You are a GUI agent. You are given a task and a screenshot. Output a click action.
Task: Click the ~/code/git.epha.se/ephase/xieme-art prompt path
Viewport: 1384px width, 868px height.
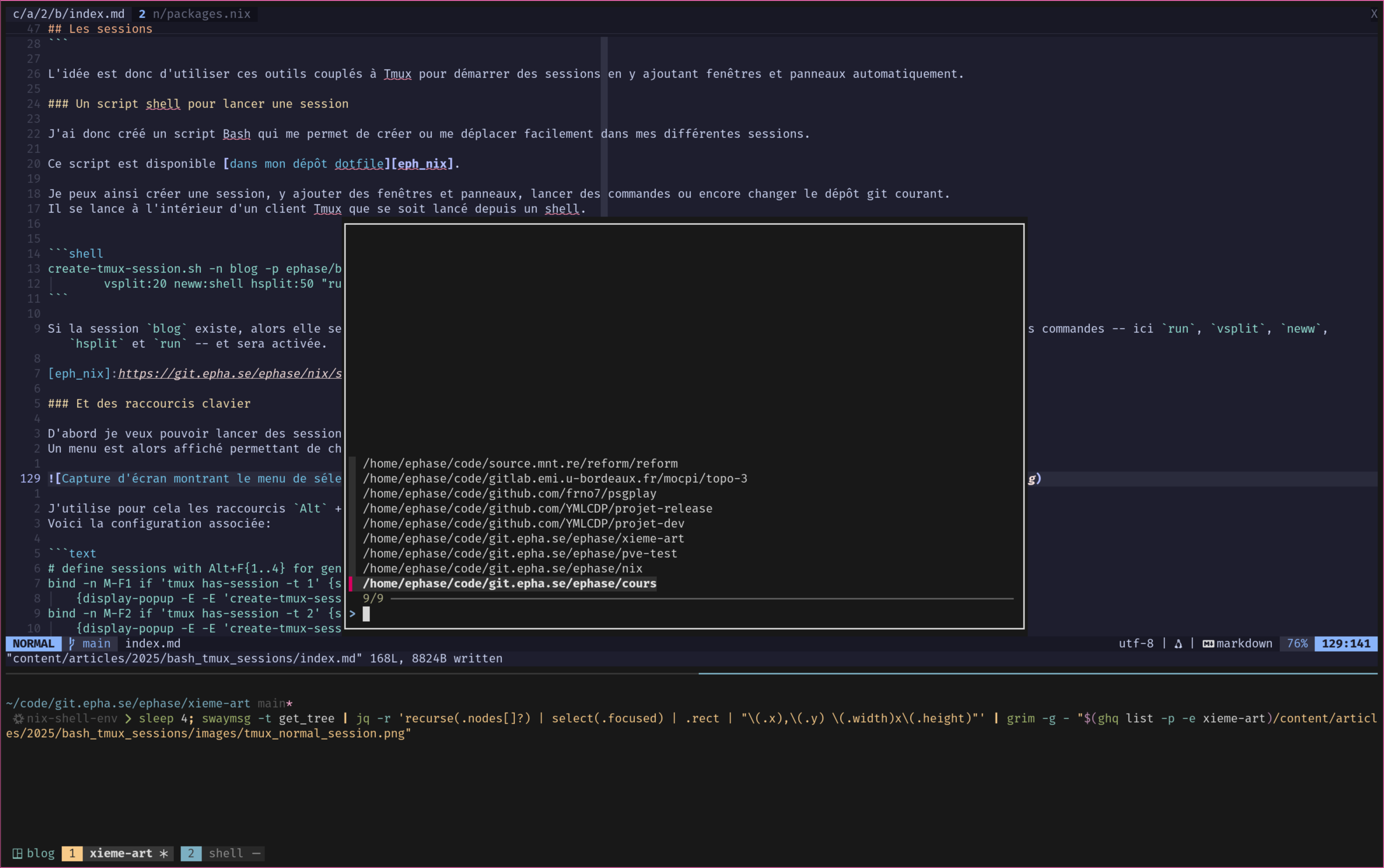[128, 703]
